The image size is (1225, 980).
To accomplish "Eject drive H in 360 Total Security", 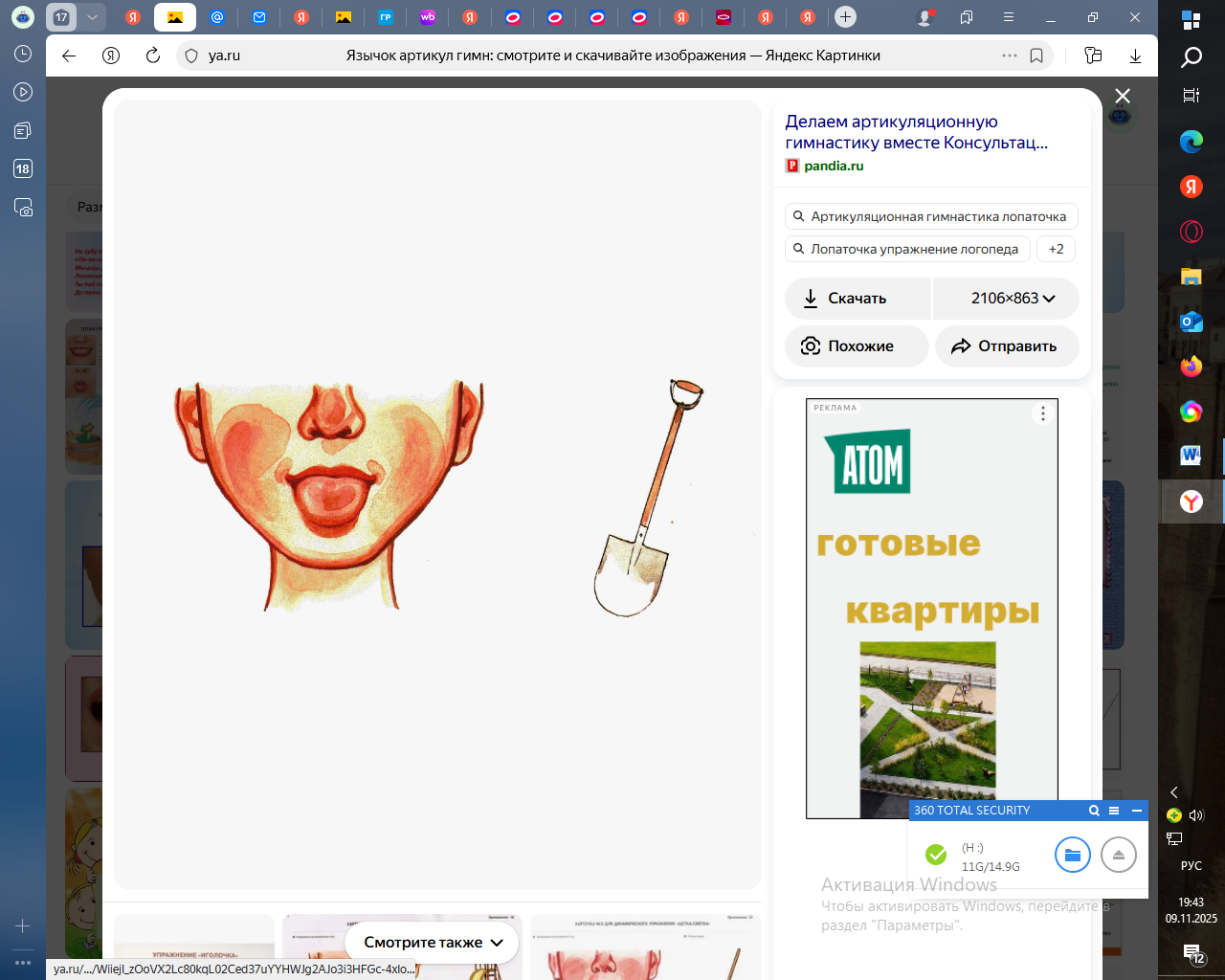I will tap(1118, 855).
